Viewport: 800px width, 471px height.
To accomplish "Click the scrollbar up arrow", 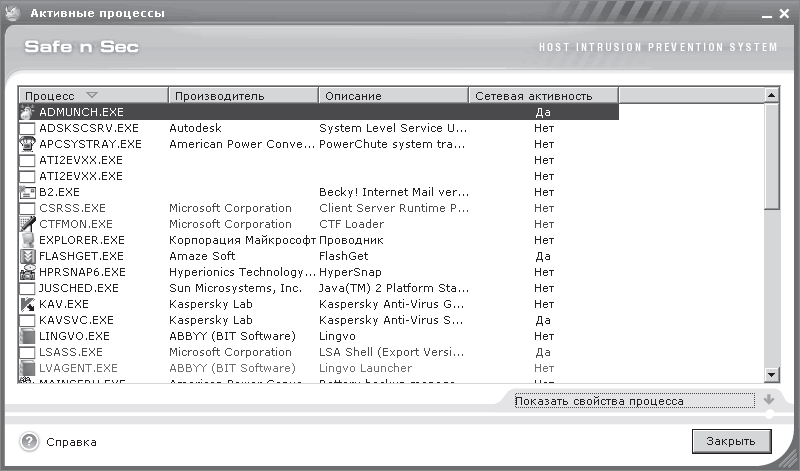I will pyautogui.click(x=771, y=95).
